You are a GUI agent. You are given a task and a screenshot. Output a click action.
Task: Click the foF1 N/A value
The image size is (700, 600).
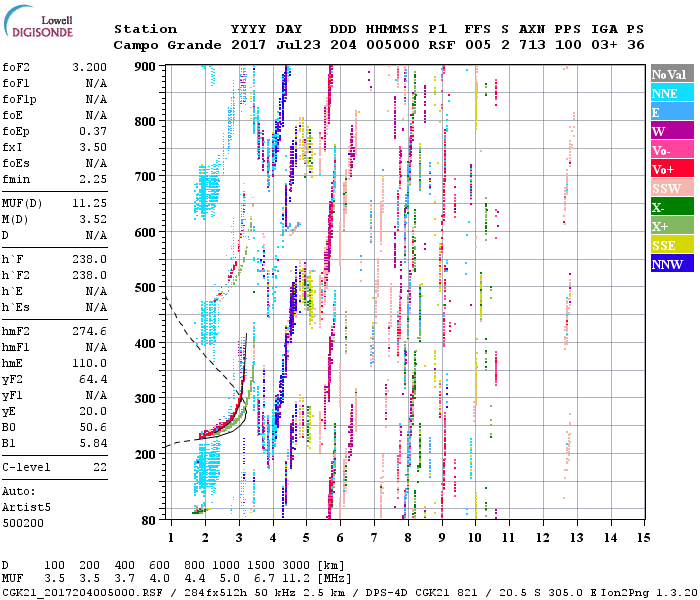pos(96,83)
